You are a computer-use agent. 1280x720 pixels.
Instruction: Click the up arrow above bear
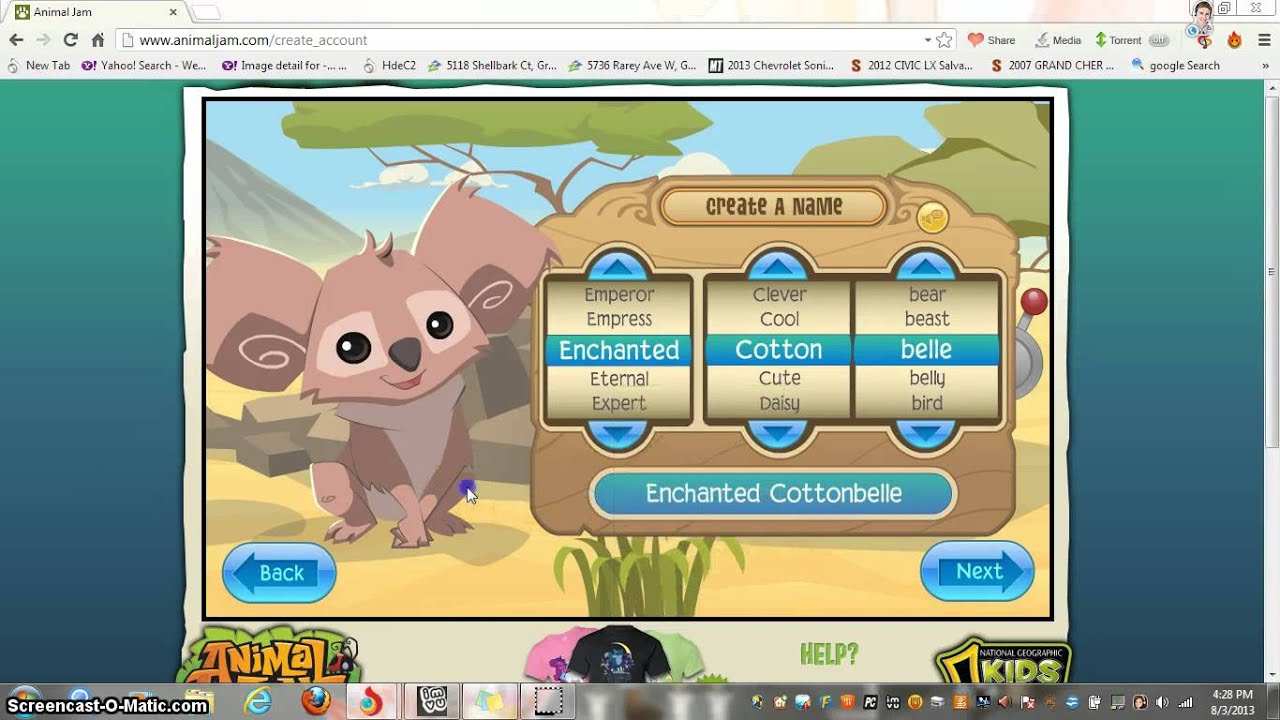pyautogui.click(x=926, y=266)
